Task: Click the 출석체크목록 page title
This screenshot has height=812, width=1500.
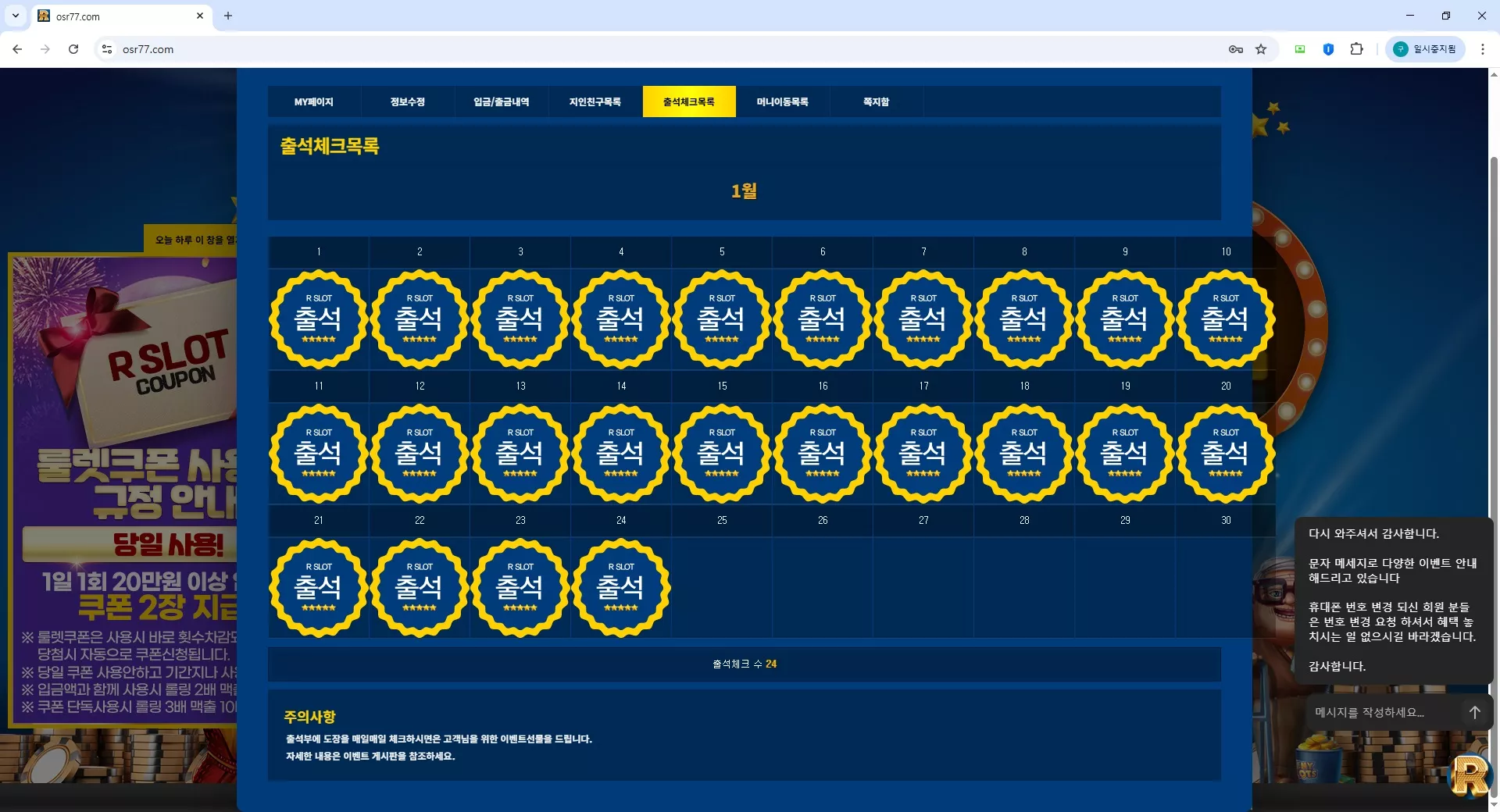Action: click(330, 146)
